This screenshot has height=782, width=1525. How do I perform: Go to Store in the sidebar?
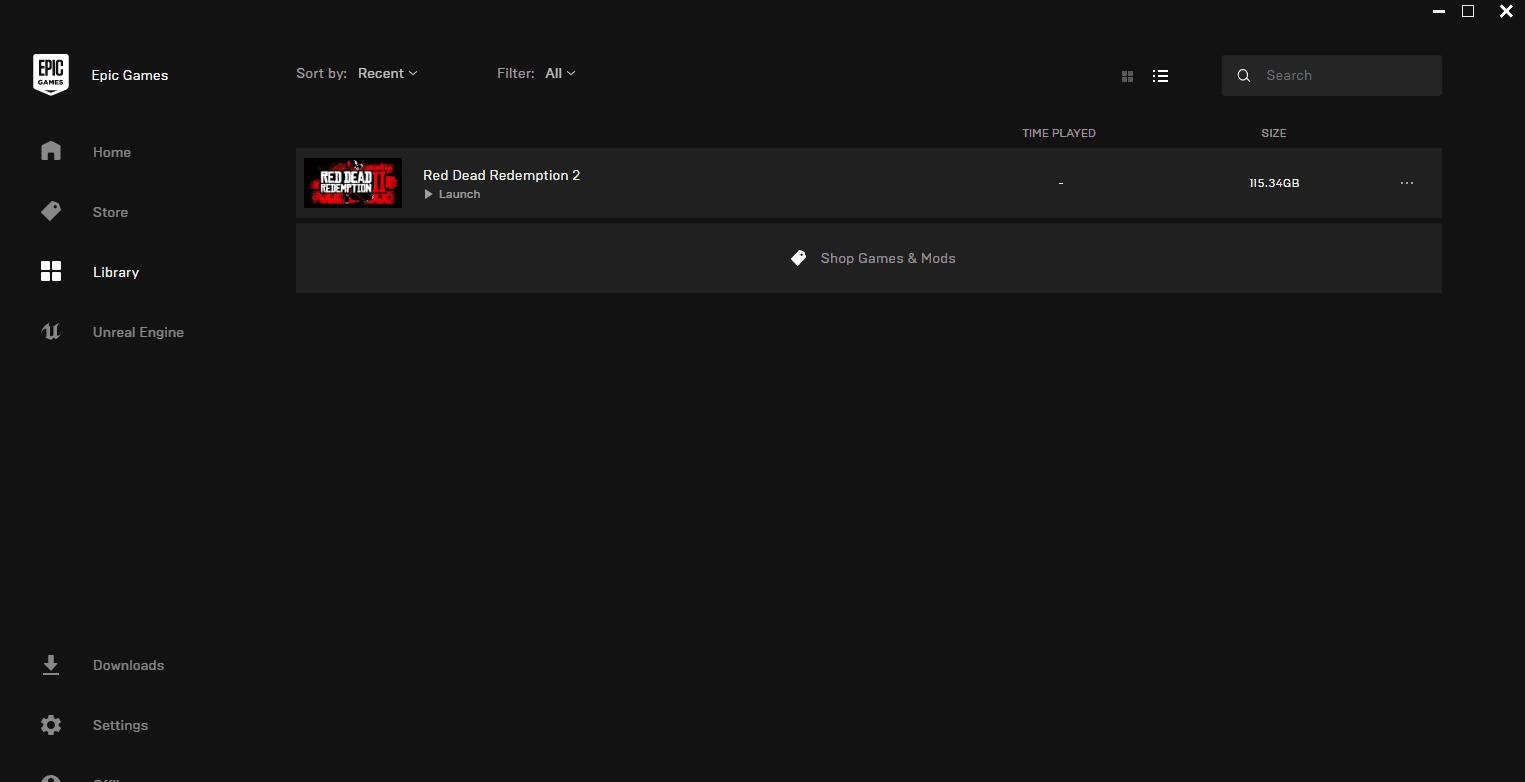[x=110, y=212]
